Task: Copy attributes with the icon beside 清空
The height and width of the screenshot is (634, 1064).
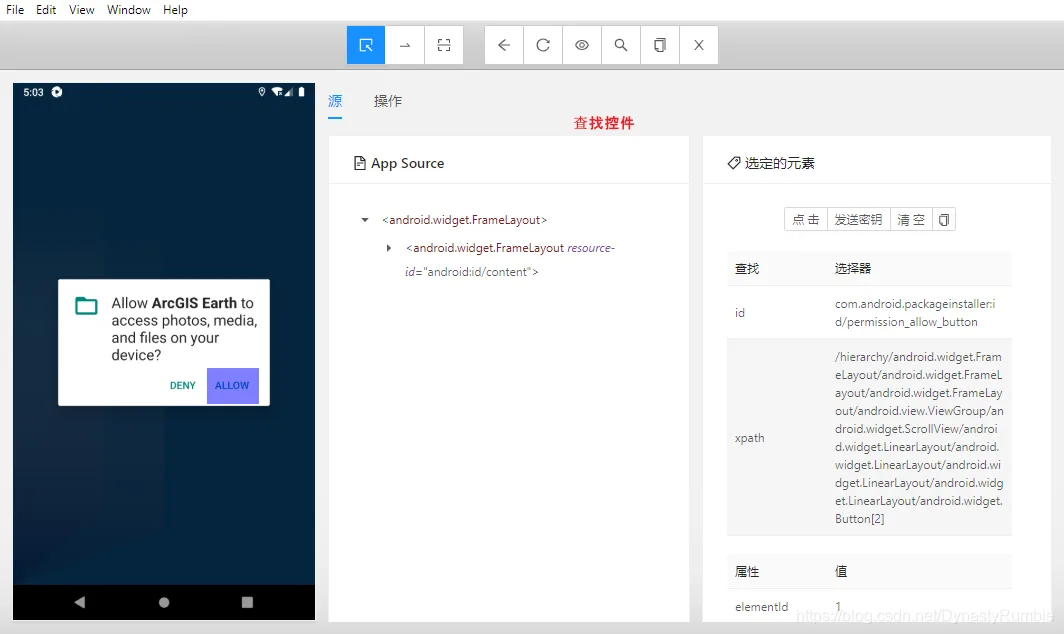Action: coord(944,219)
